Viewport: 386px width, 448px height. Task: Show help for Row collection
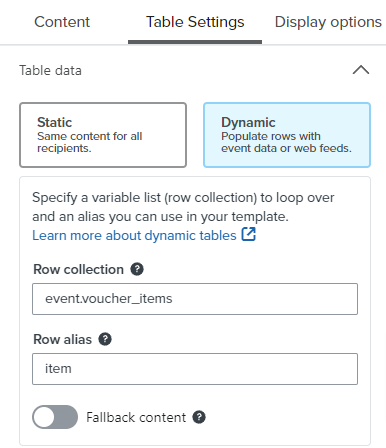[137, 269]
